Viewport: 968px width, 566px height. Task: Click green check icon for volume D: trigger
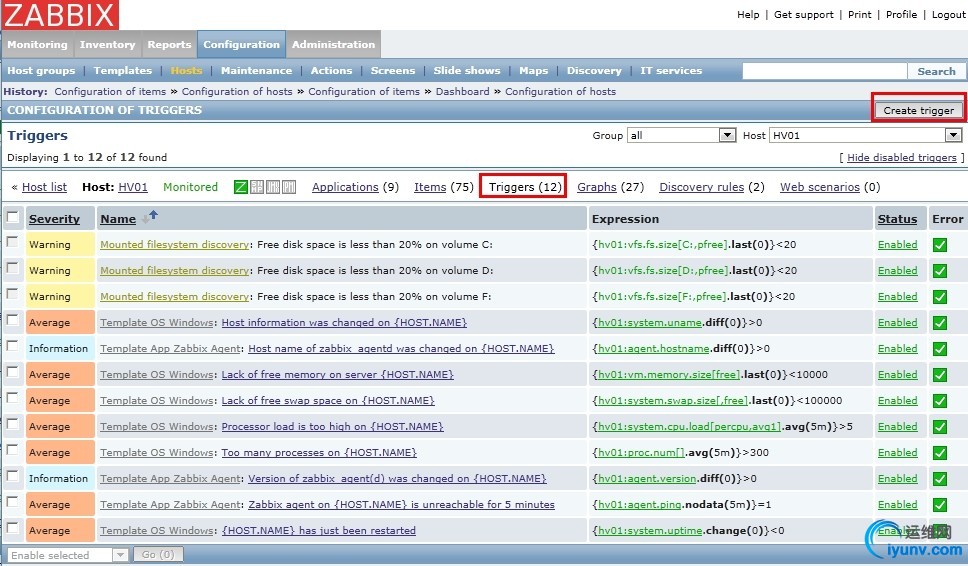coord(940,271)
